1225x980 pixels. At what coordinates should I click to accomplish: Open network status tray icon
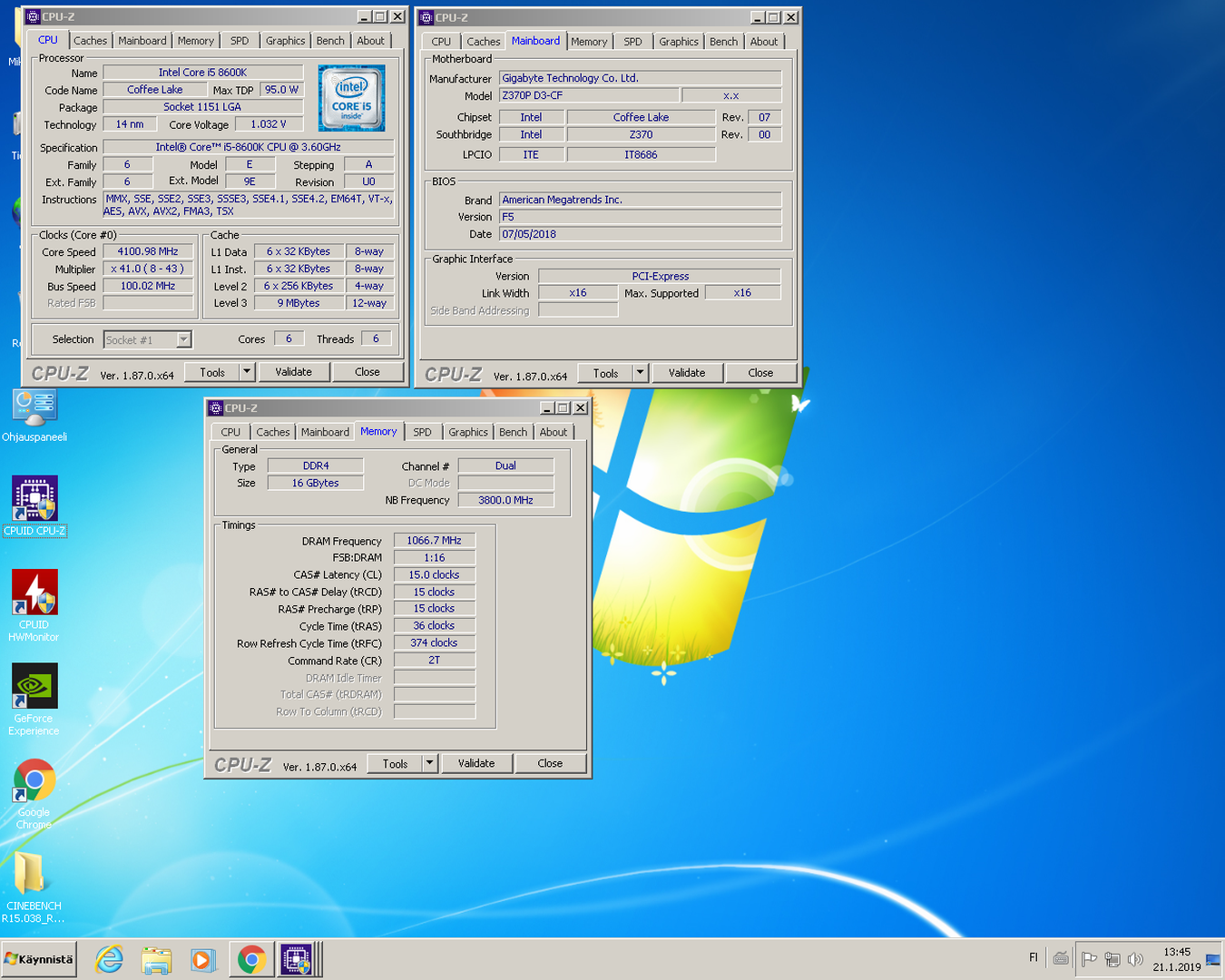tap(1112, 958)
